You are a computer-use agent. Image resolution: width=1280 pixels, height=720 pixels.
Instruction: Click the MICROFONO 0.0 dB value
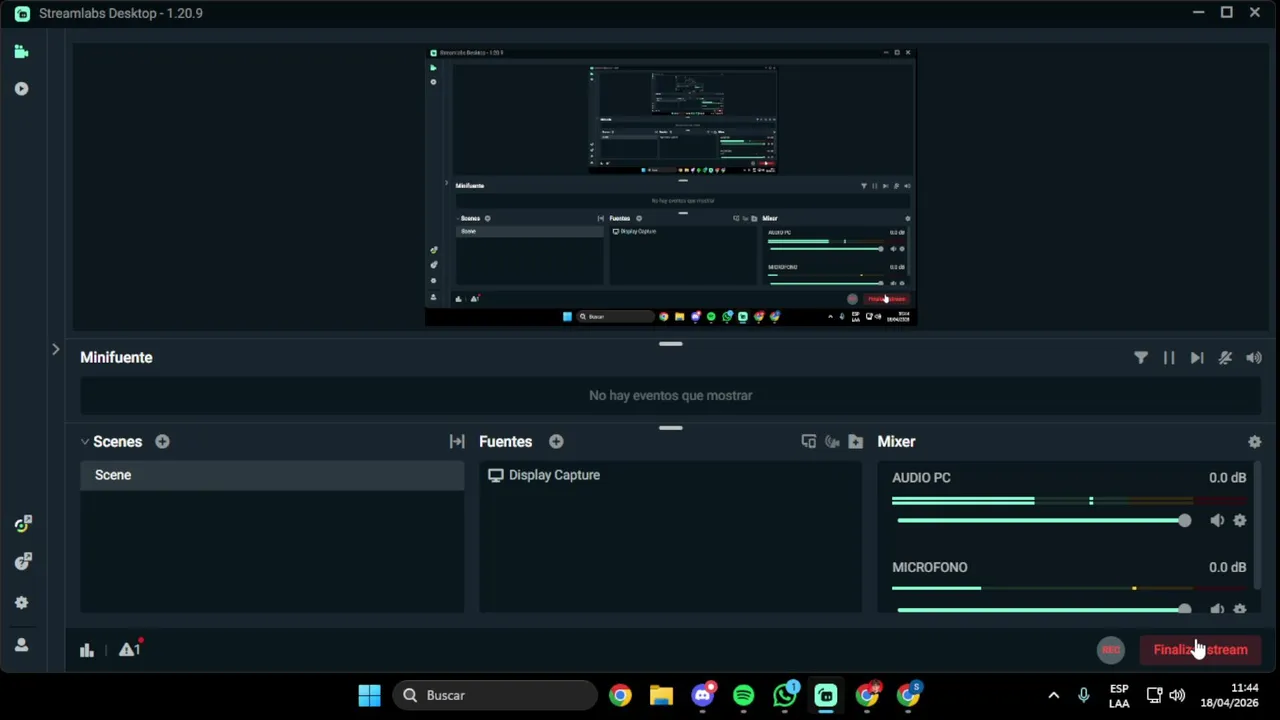point(1227,567)
